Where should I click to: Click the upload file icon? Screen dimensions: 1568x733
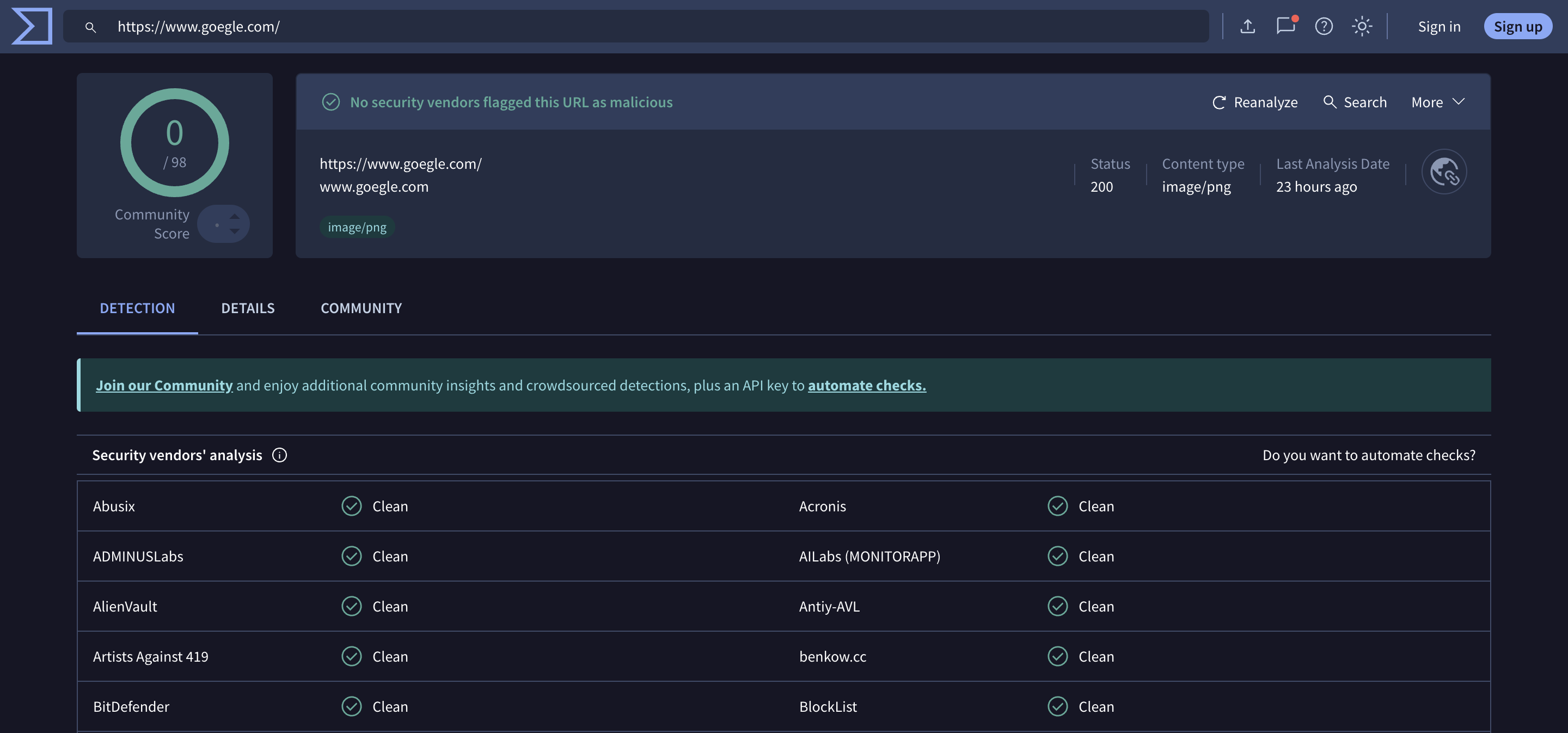tap(1247, 26)
